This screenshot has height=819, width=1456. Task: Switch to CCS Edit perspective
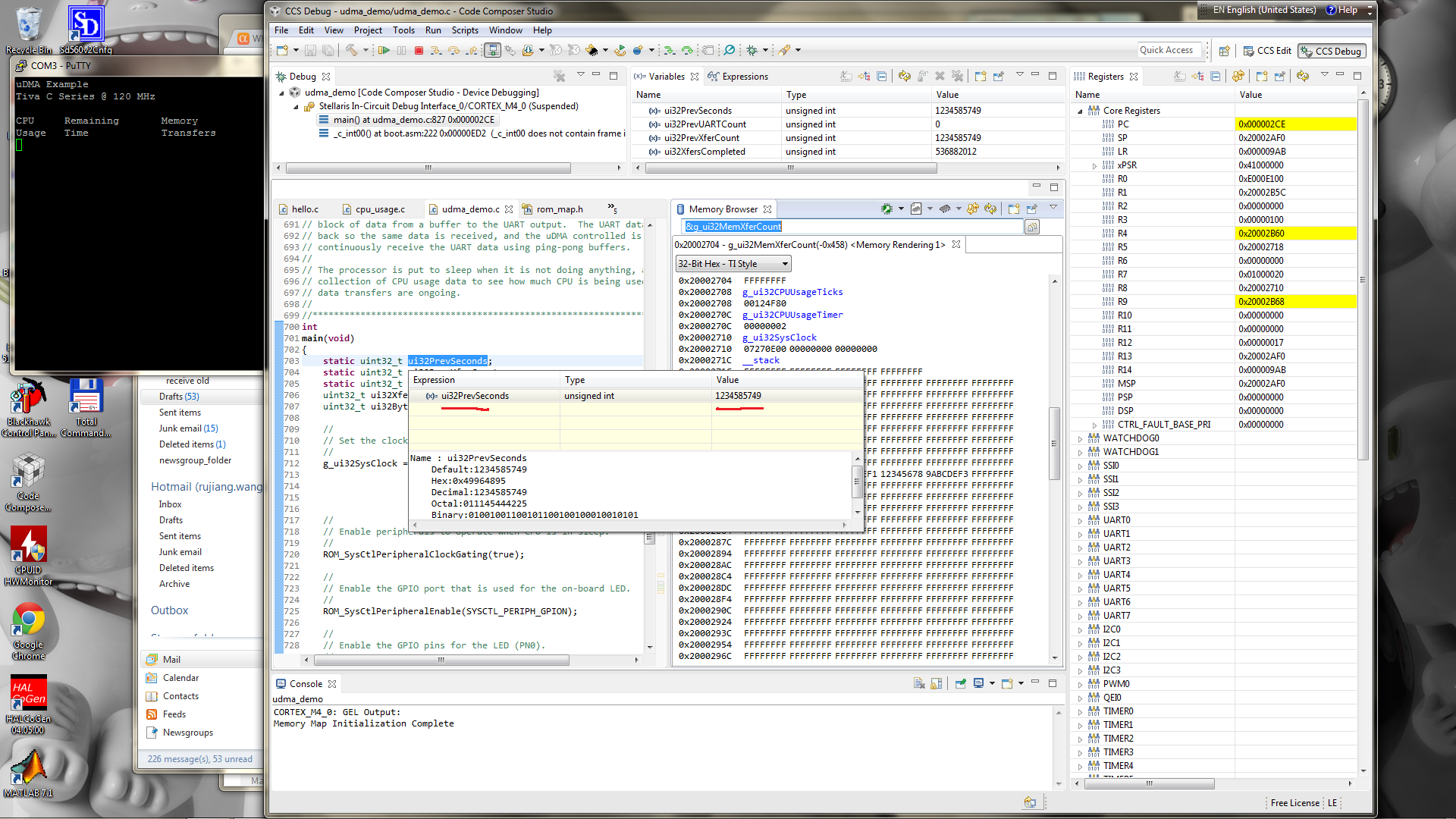click(1267, 51)
